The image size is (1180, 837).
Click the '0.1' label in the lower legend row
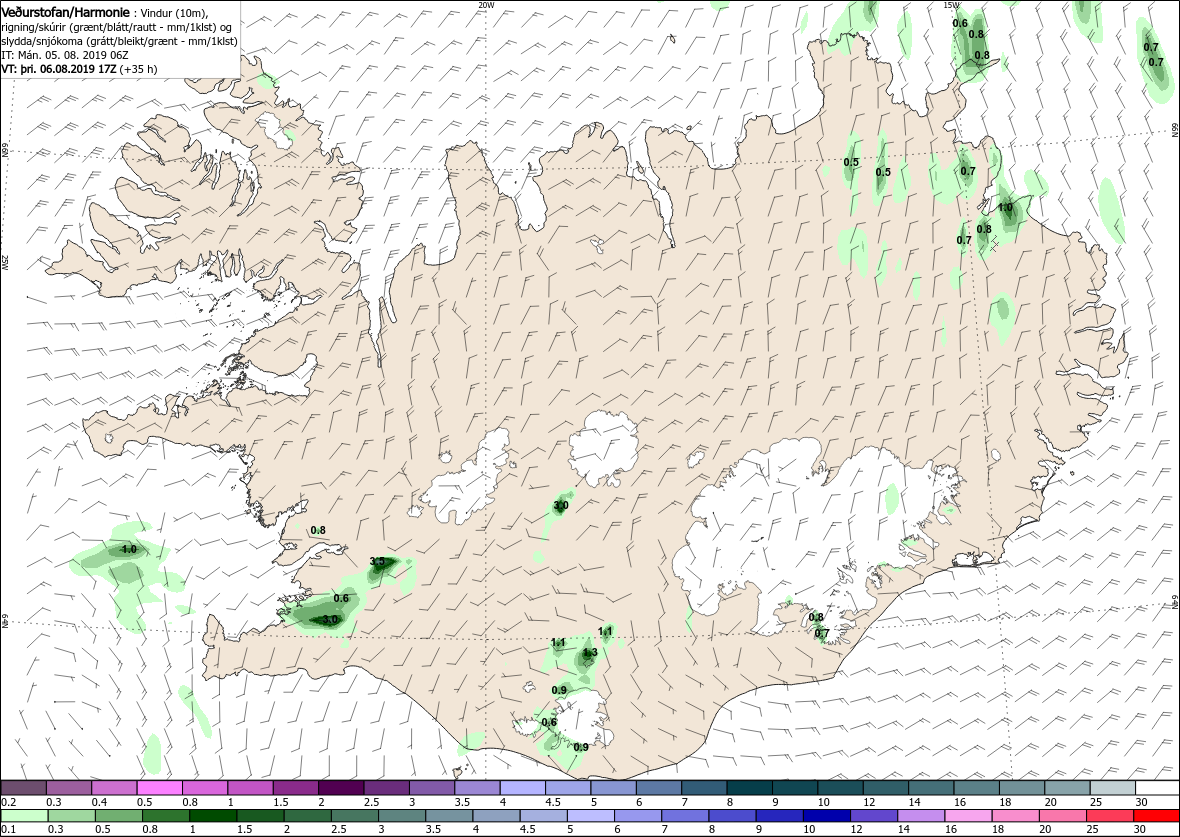9,831
